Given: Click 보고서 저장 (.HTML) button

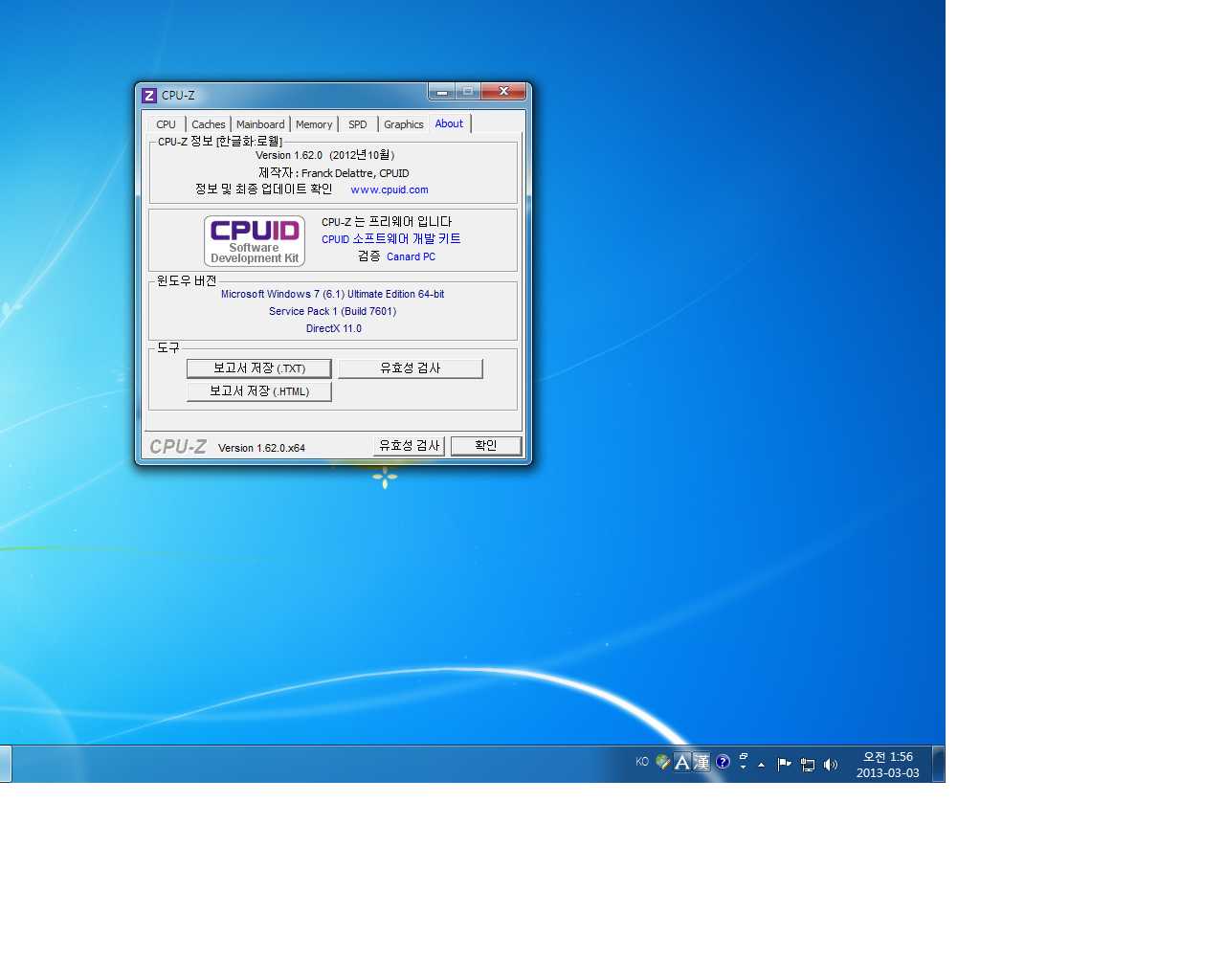Looking at the screenshot, I should [x=259, y=391].
